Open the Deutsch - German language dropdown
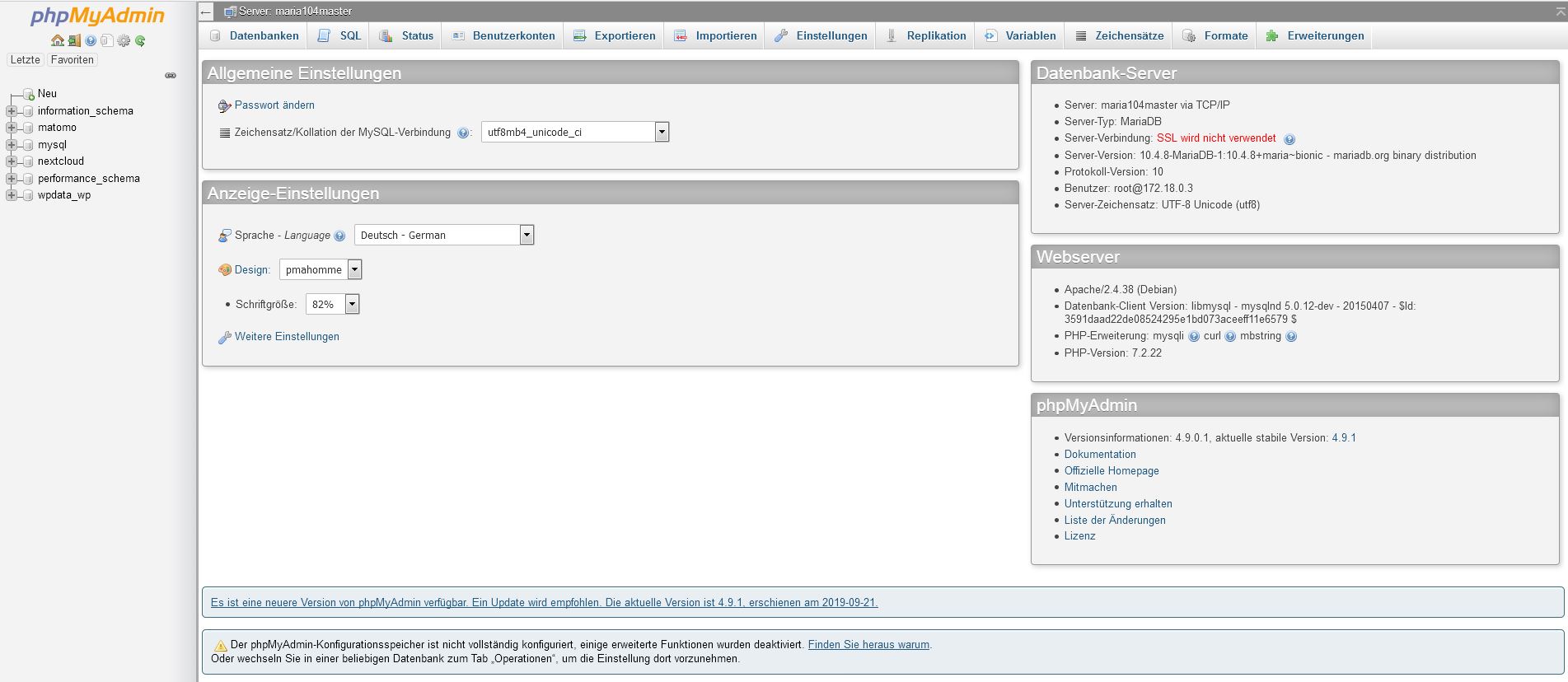 click(444, 235)
